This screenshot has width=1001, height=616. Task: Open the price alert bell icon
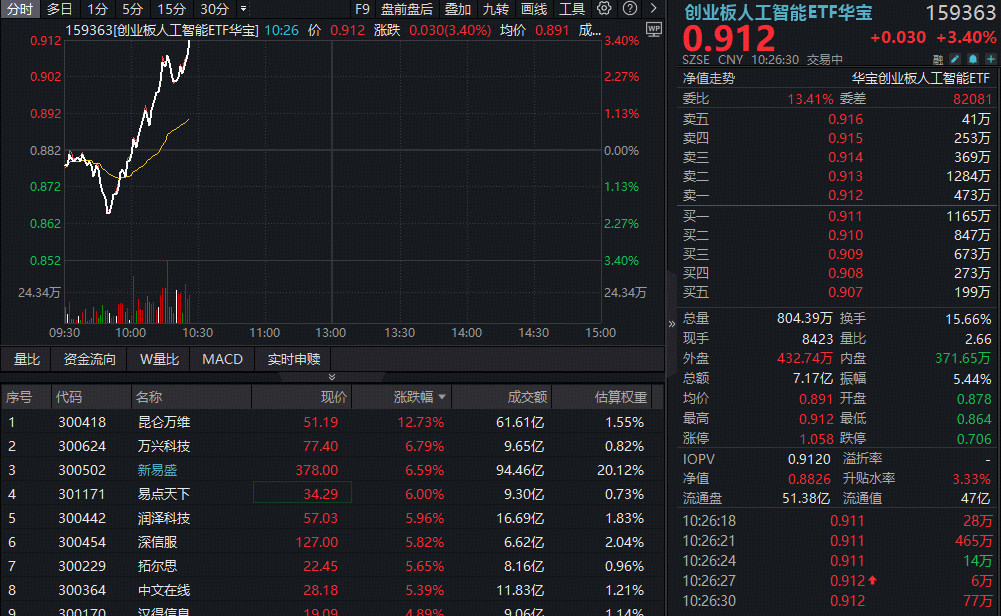coord(972,59)
